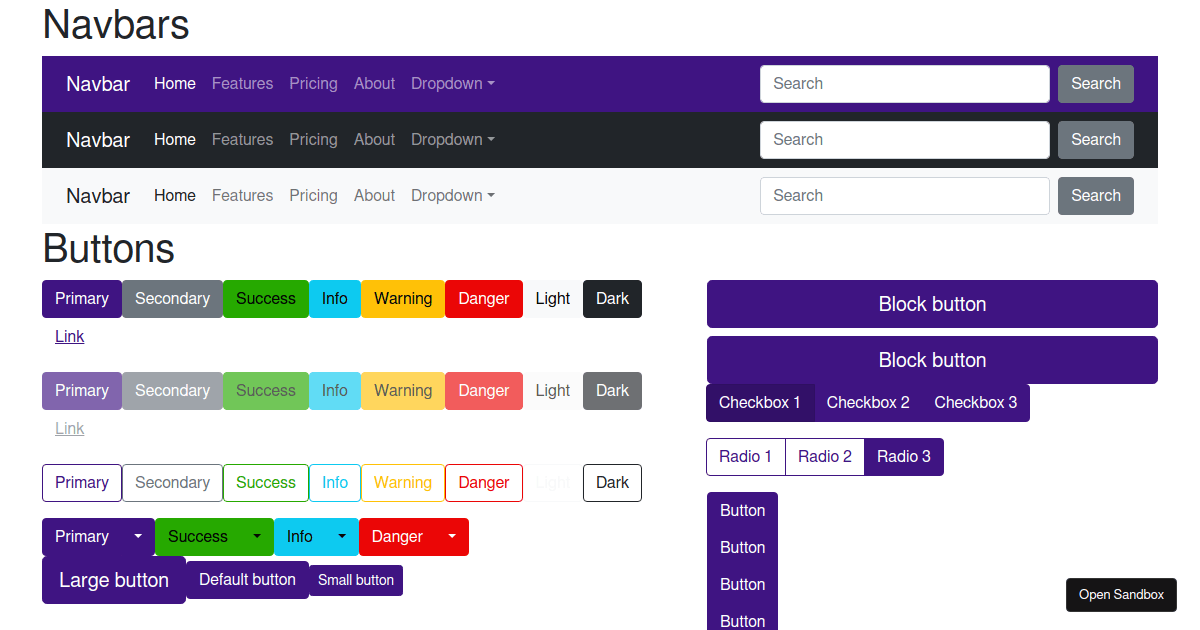Expand the Danger split button menu
This screenshot has width=1200, height=630.
click(x=452, y=536)
